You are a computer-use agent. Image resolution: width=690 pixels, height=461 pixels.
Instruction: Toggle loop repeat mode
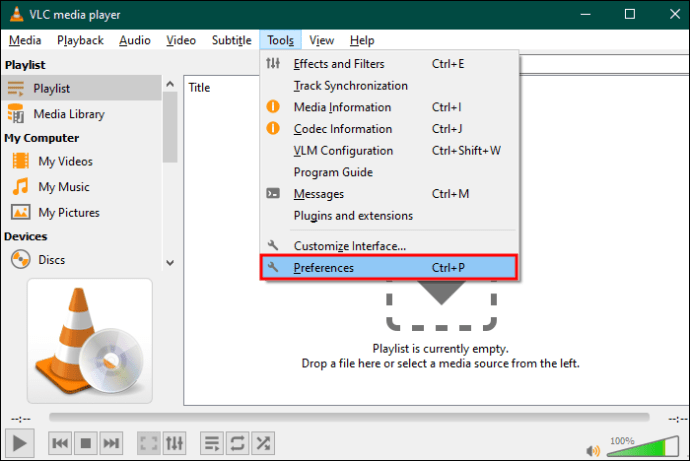[x=237, y=442]
